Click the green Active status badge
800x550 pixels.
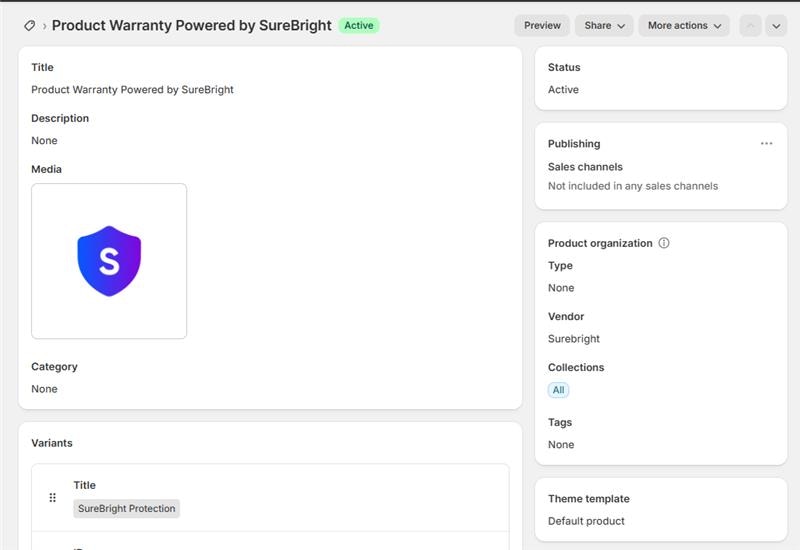(x=359, y=26)
